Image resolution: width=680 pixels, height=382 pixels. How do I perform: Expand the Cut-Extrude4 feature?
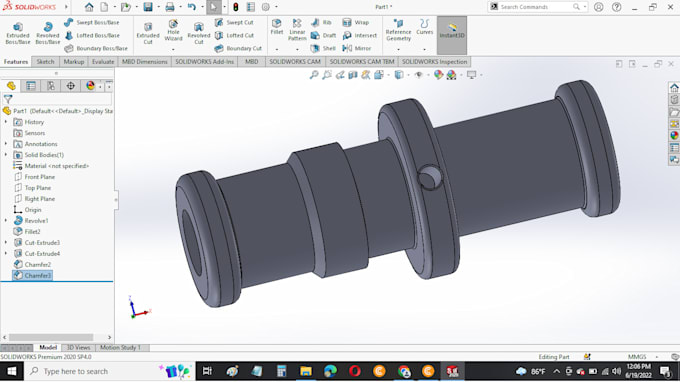6,254
